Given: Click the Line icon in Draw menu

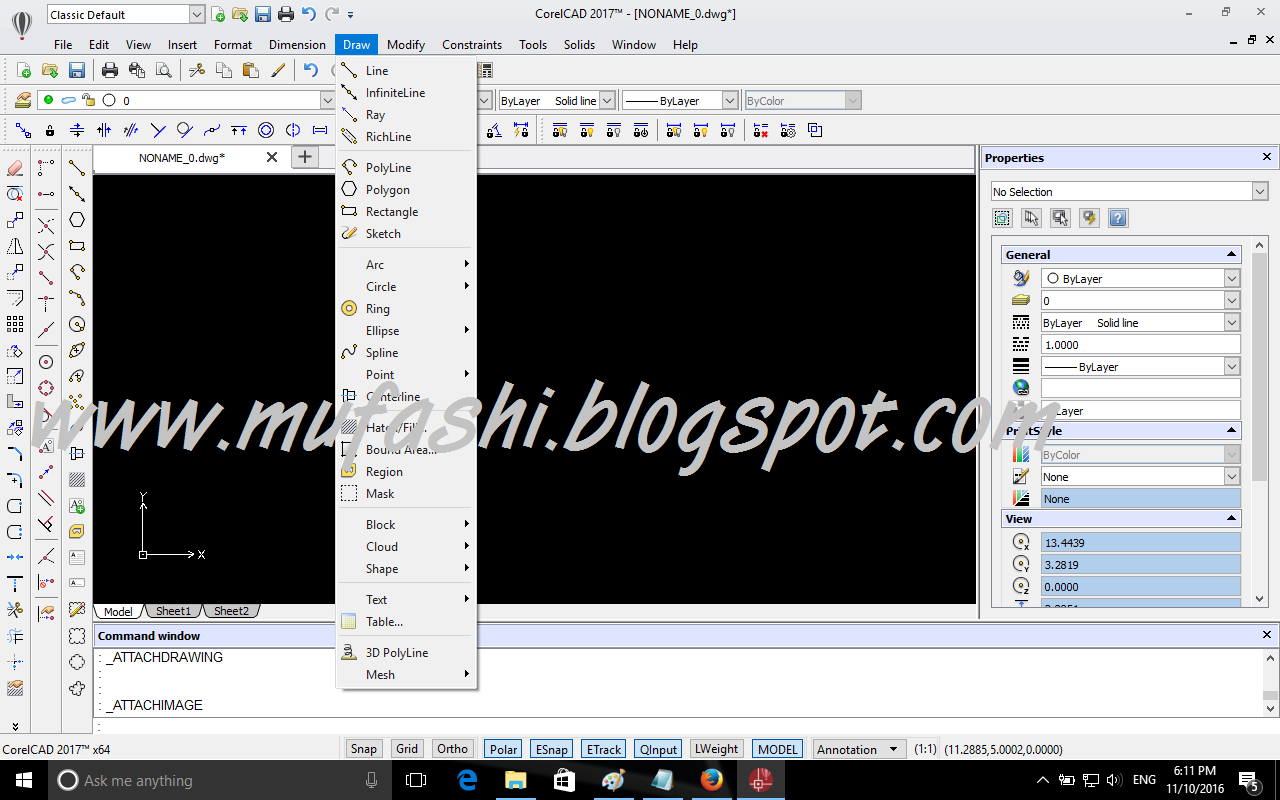Looking at the screenshot, I should 349,70.
